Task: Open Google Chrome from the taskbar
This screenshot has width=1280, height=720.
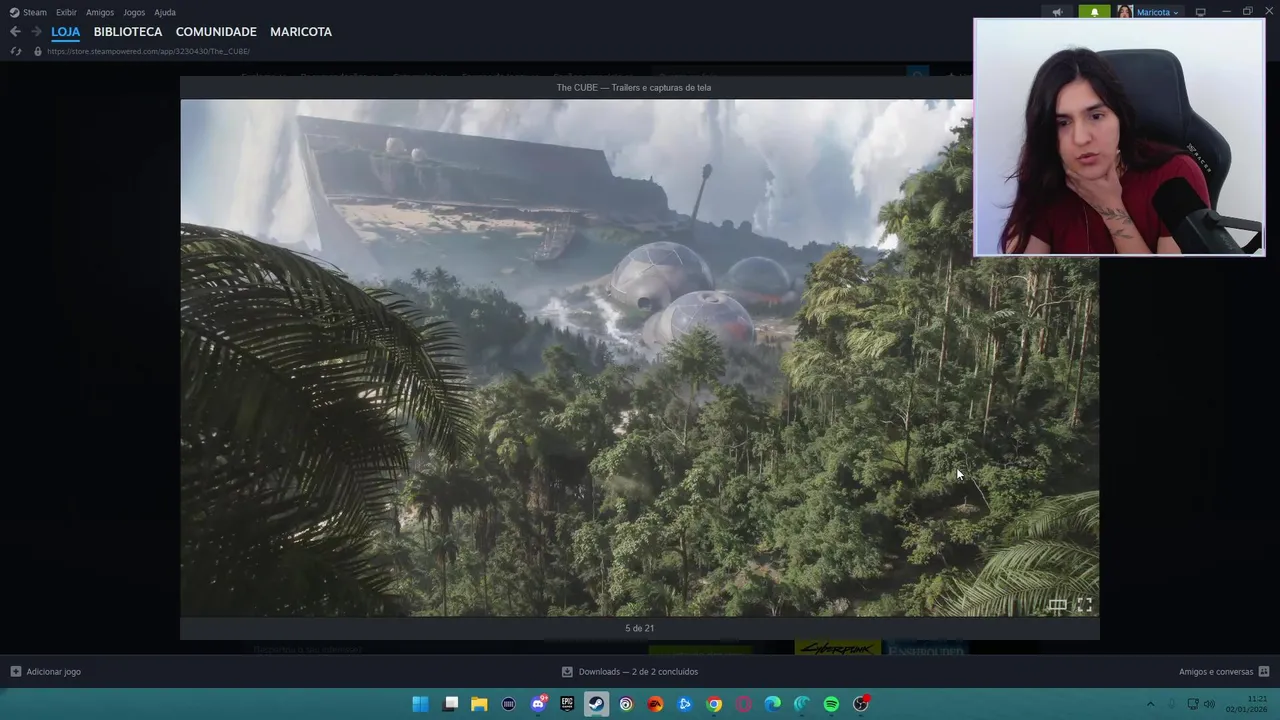Action: tap(714, 704)
